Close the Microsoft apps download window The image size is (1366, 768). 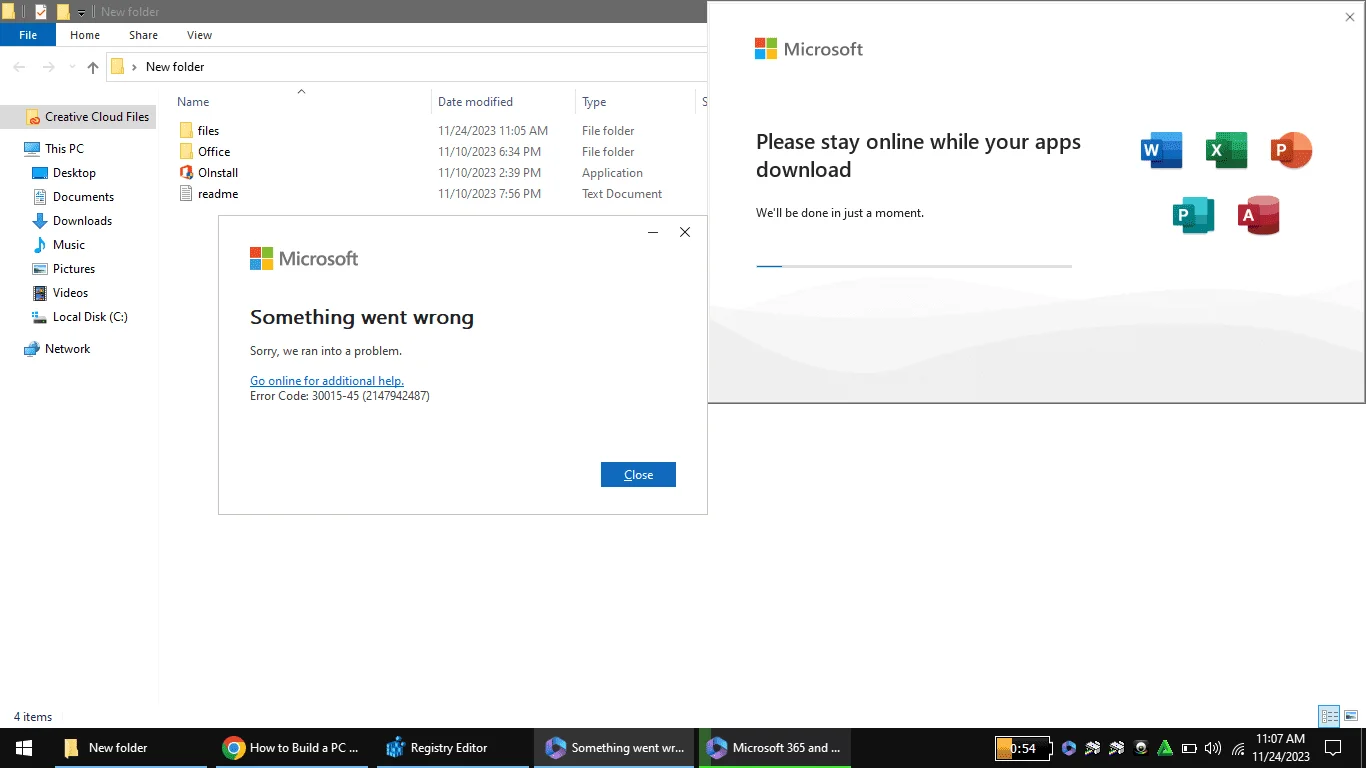click(1350, 17)
